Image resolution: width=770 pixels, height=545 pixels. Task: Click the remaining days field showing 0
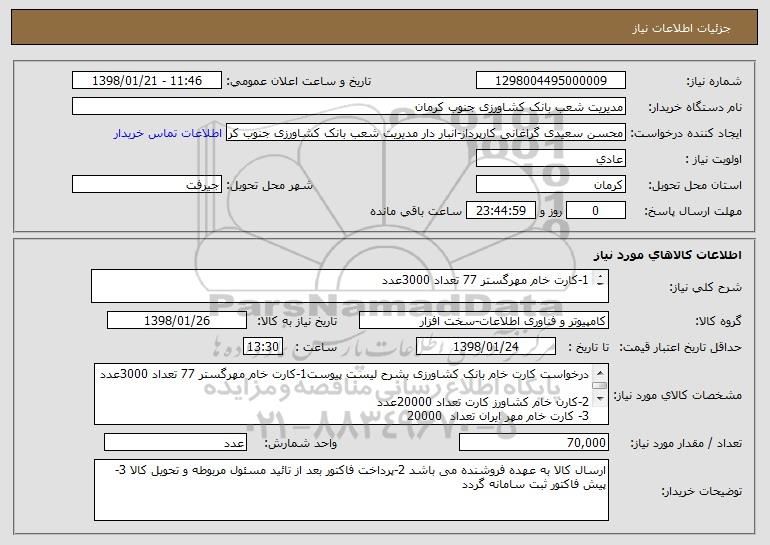596,210
